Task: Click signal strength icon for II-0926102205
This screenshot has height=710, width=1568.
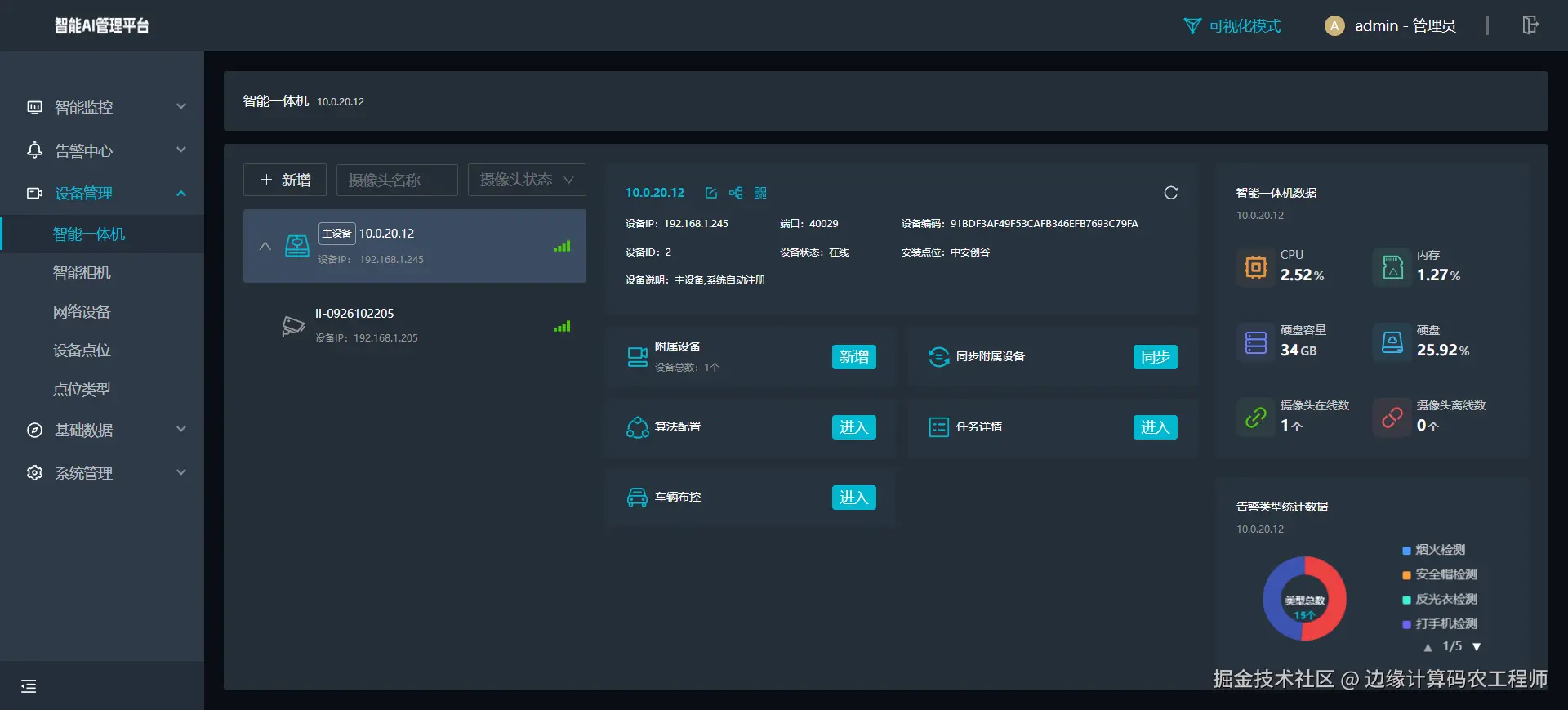Action: 562,326
